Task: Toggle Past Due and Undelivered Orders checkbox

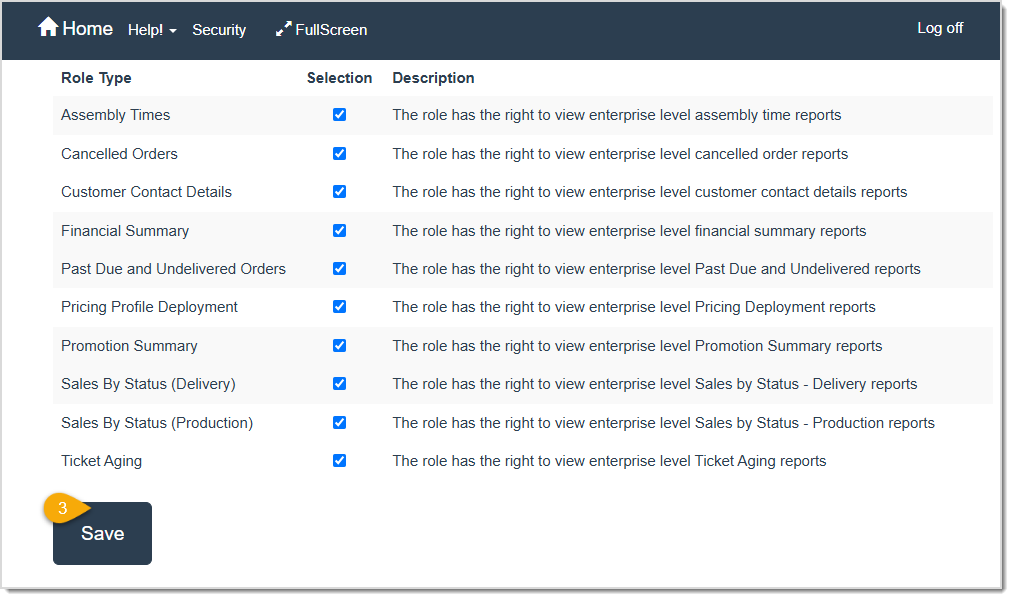Action: click(339, 269)
